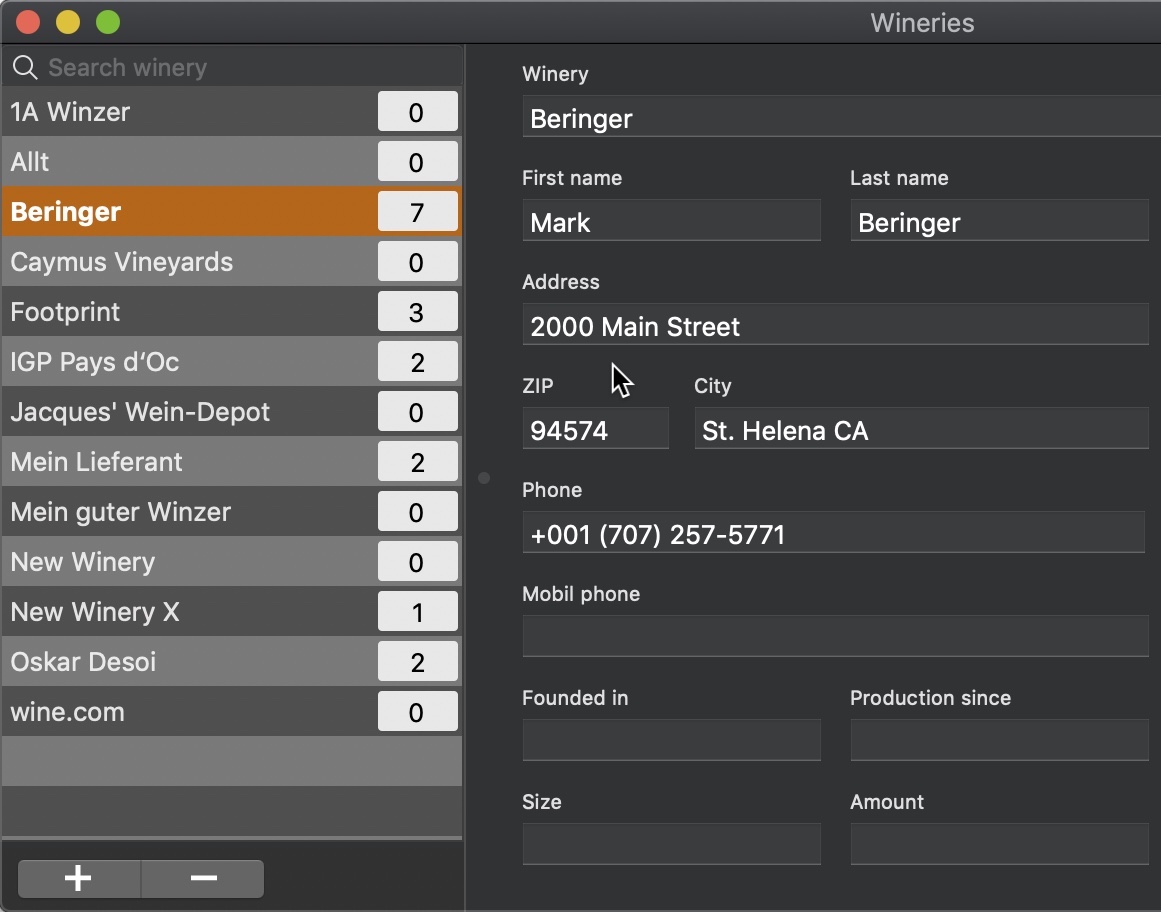Select the Allt winery row
This screenshot has height=912, width=1161.
[x=232, y=161]
